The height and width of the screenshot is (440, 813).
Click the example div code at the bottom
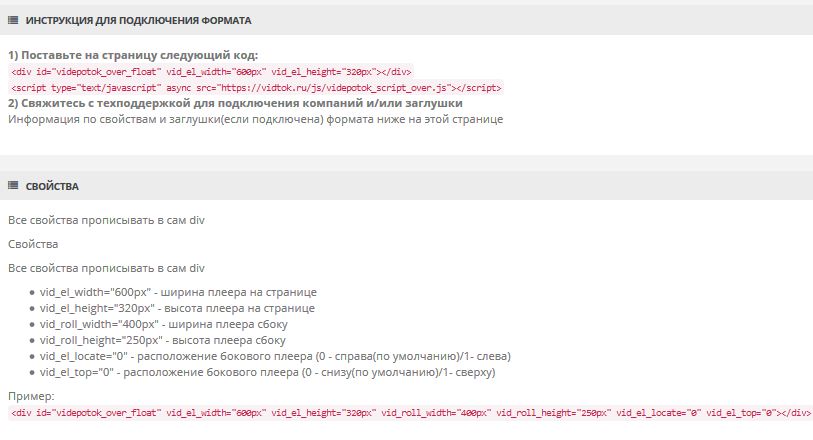point(411,413)
